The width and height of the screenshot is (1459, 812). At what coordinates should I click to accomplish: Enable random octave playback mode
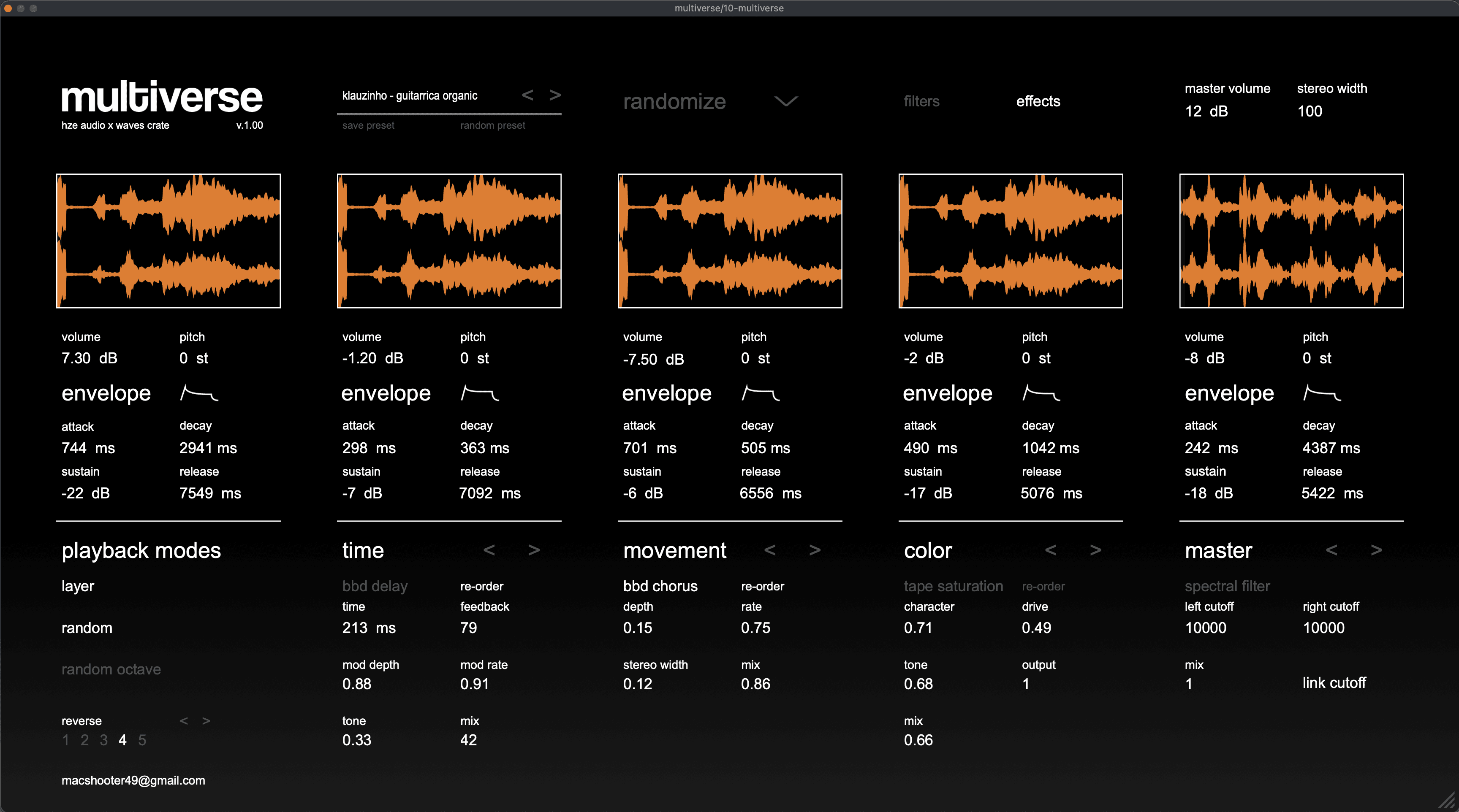(x=111, y=669)
